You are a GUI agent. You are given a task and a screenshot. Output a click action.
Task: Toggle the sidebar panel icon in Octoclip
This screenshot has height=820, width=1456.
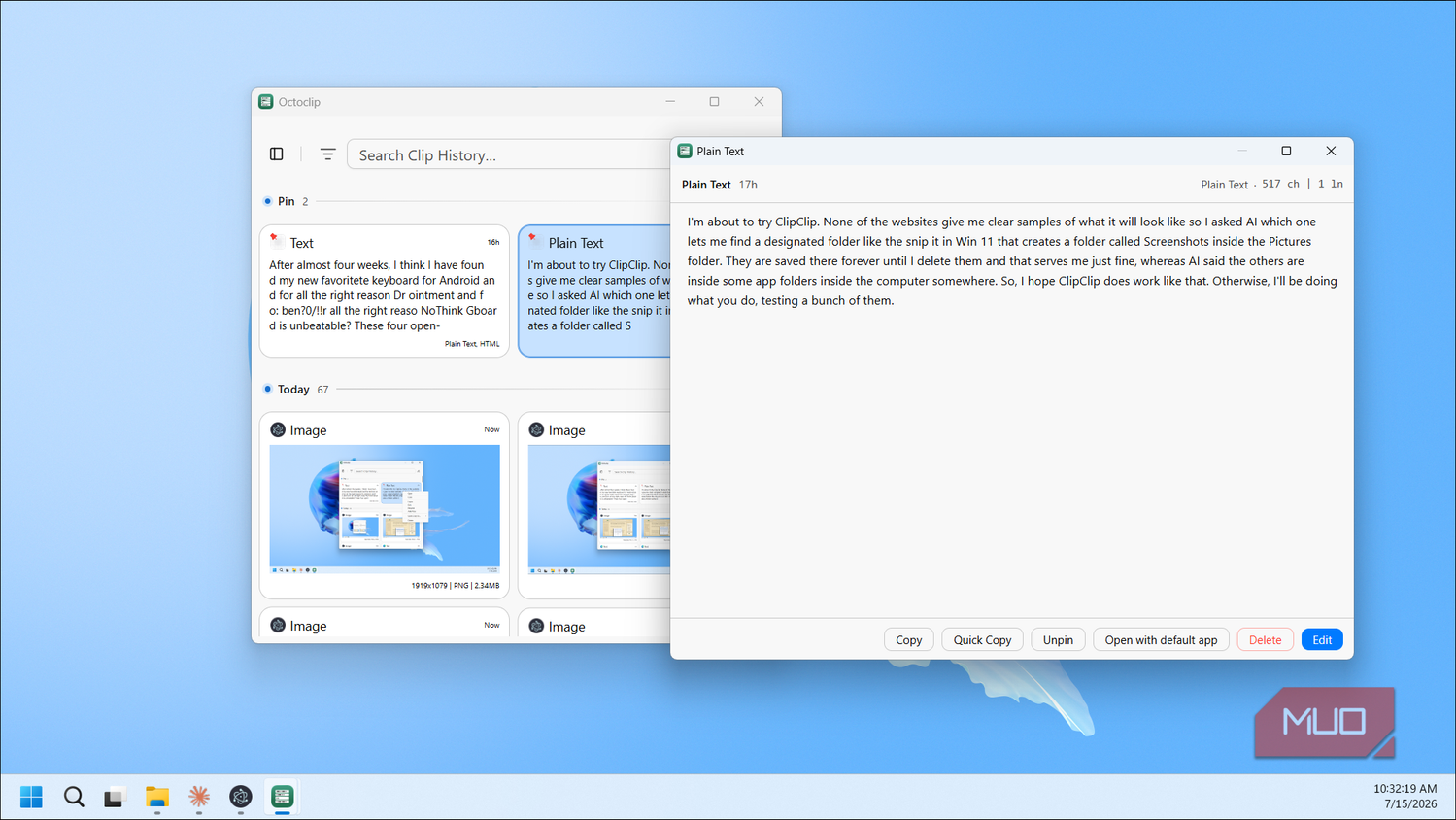coord(277,154)
